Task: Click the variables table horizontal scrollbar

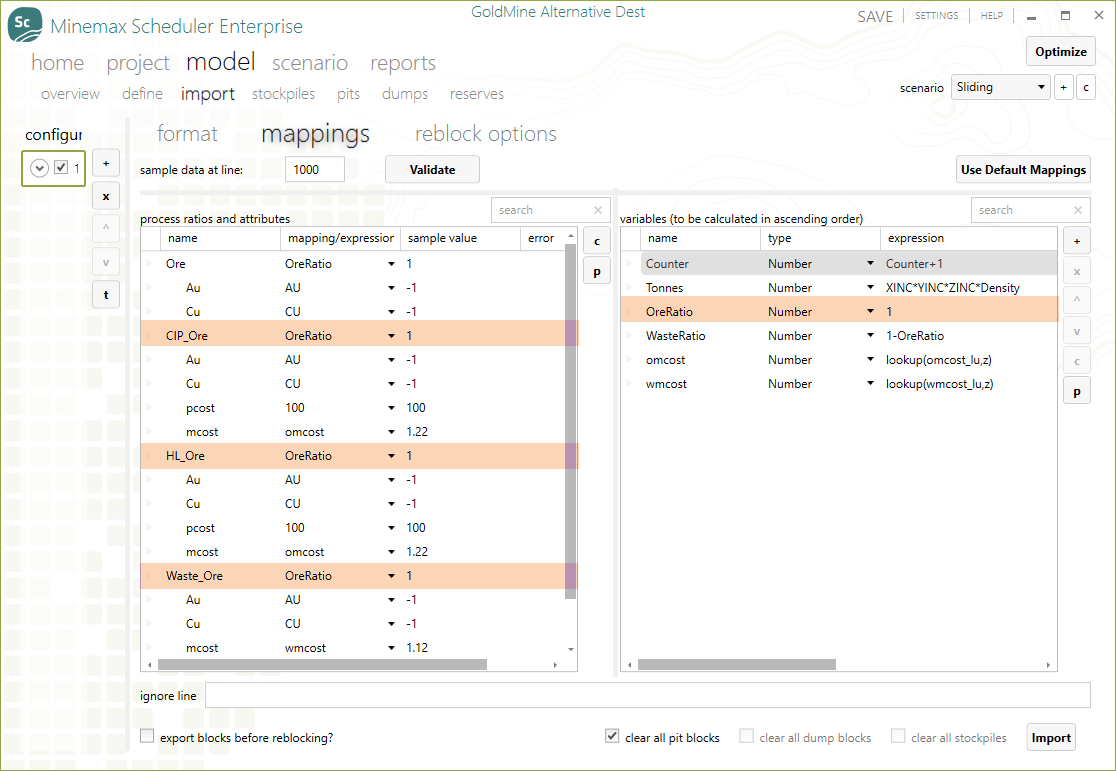Action: tap(737, 664)
